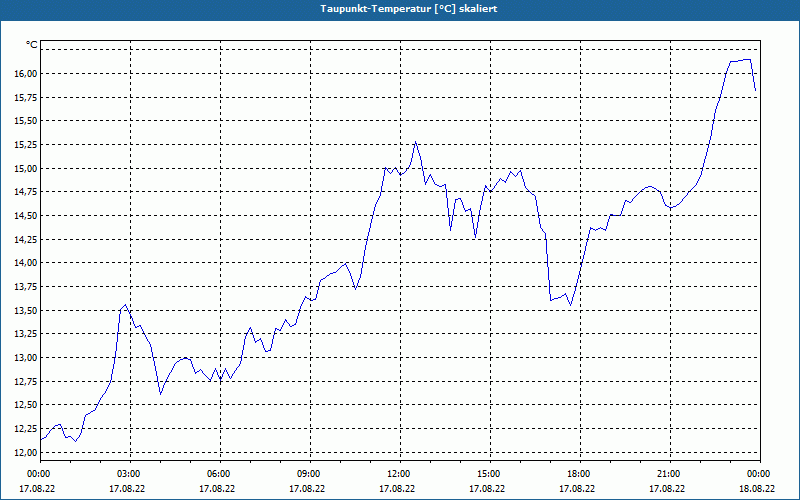Click the date 17.08.22 under 21:00
The image size is (800, 500).
pyautogui.click(x=667, y=489)
